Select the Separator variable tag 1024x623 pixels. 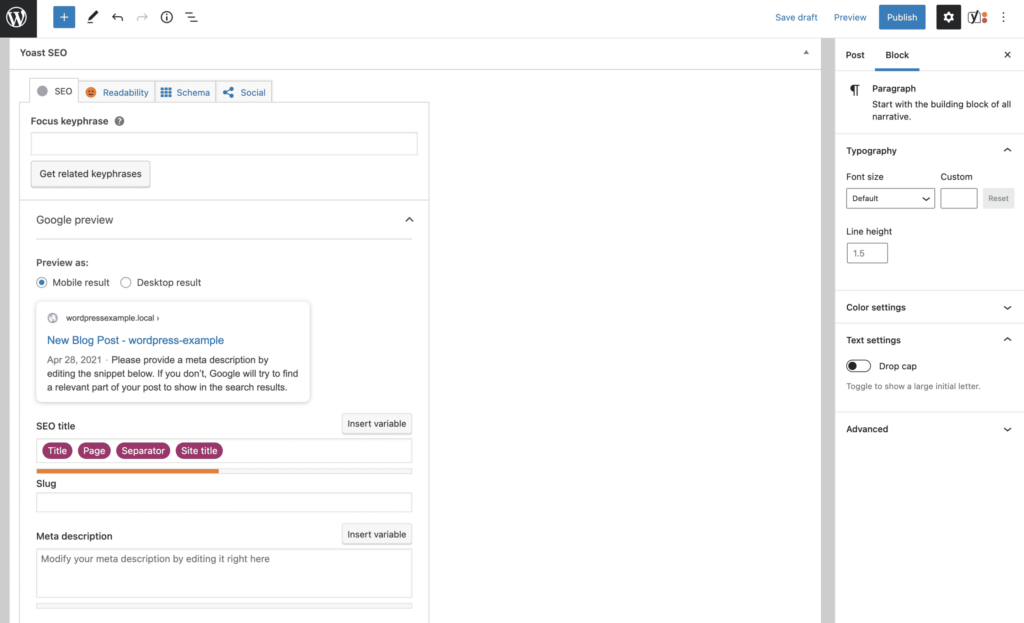143,451
